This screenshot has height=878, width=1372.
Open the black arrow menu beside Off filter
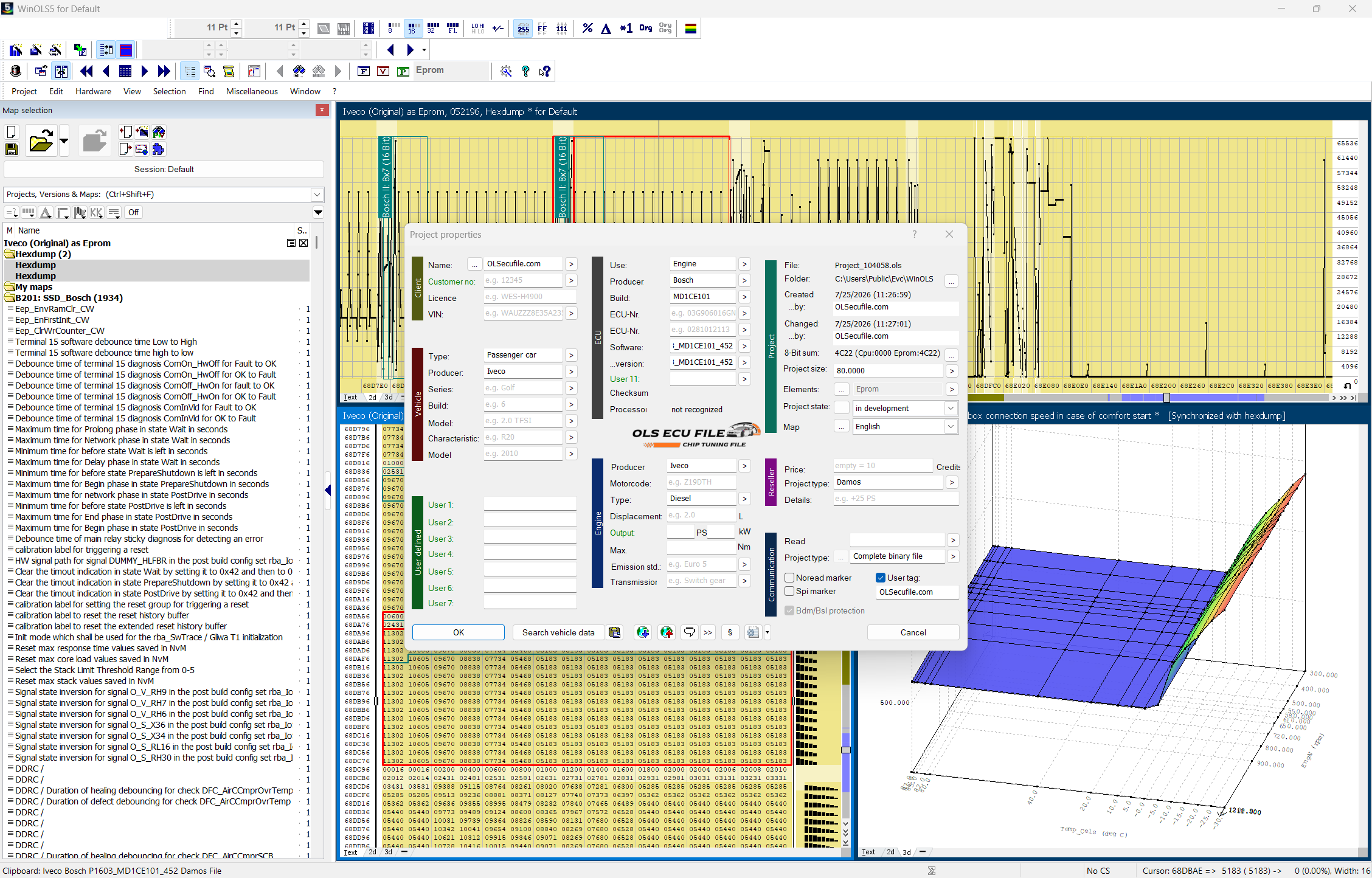tap(318, 212)
